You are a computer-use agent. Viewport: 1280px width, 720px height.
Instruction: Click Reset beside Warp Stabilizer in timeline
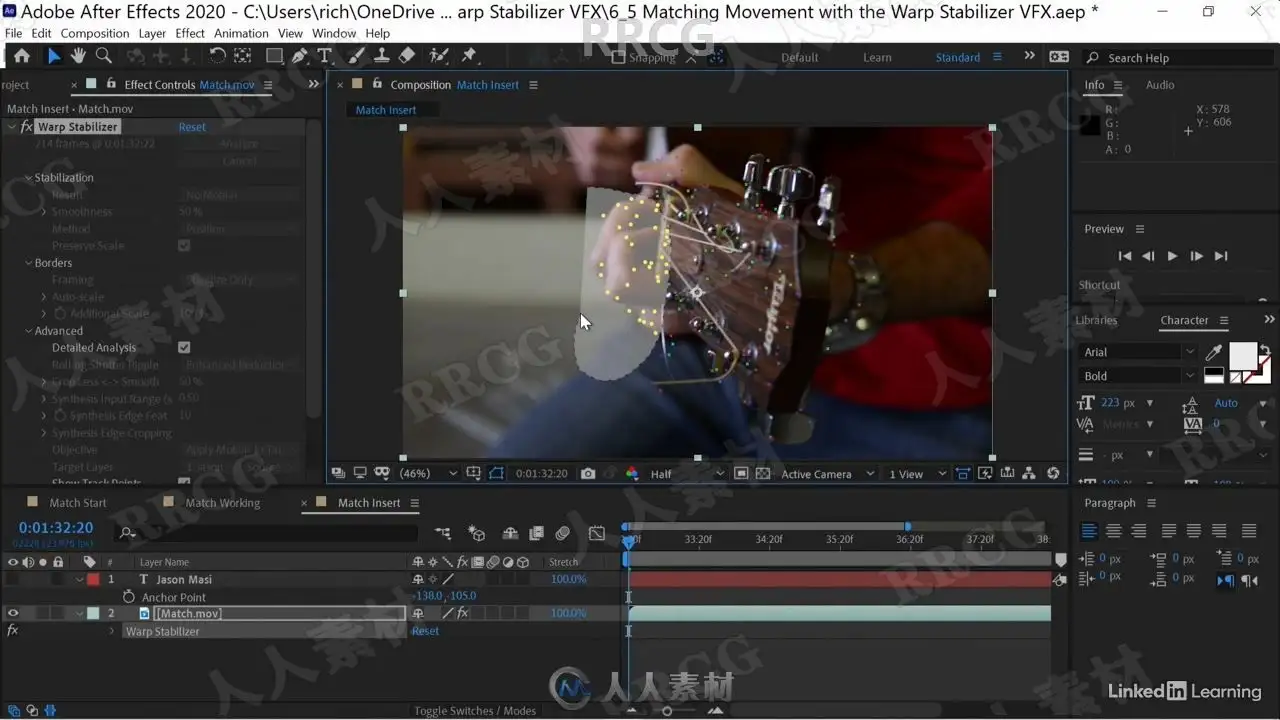[x=425, y=631]
